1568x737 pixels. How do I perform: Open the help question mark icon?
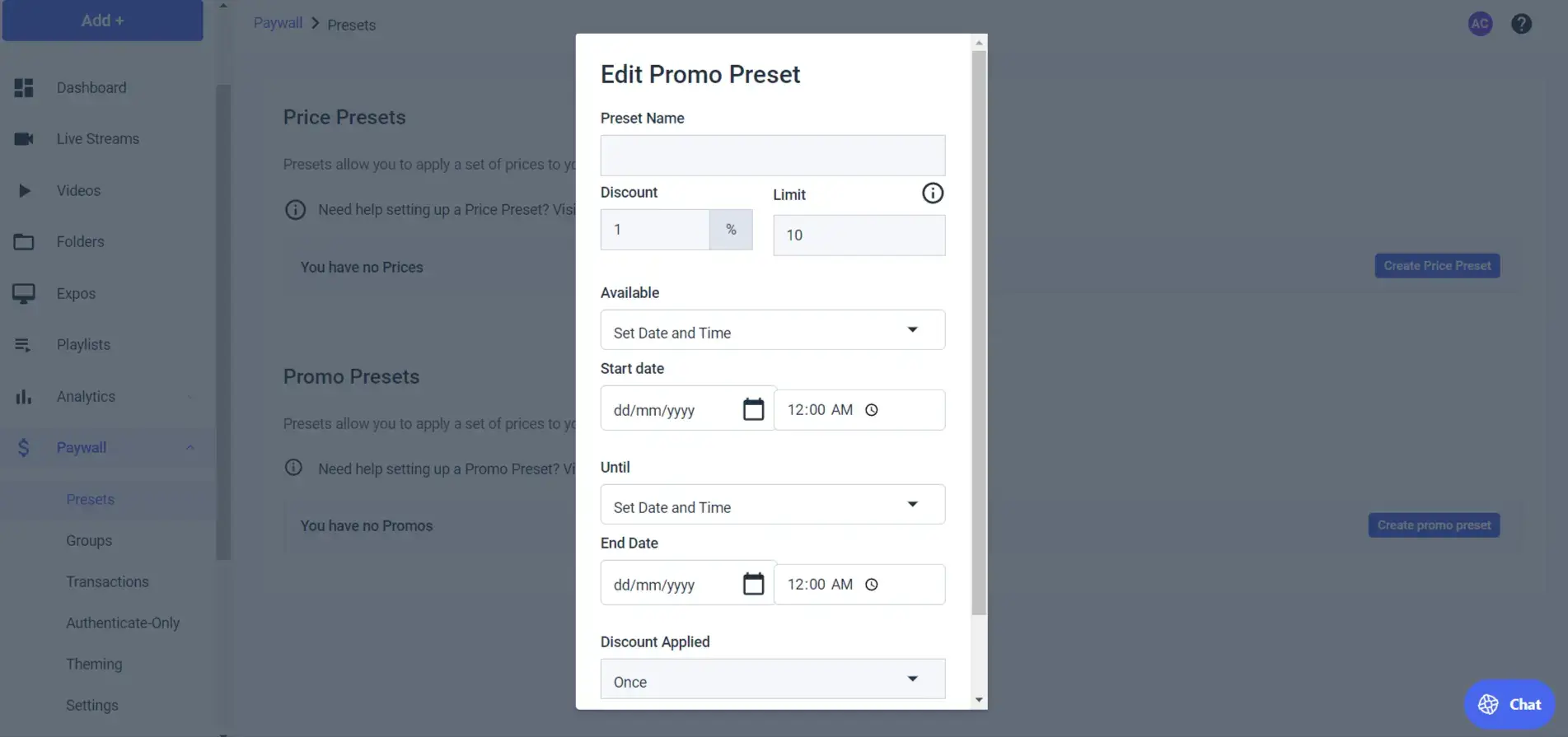coord(1521,23)
